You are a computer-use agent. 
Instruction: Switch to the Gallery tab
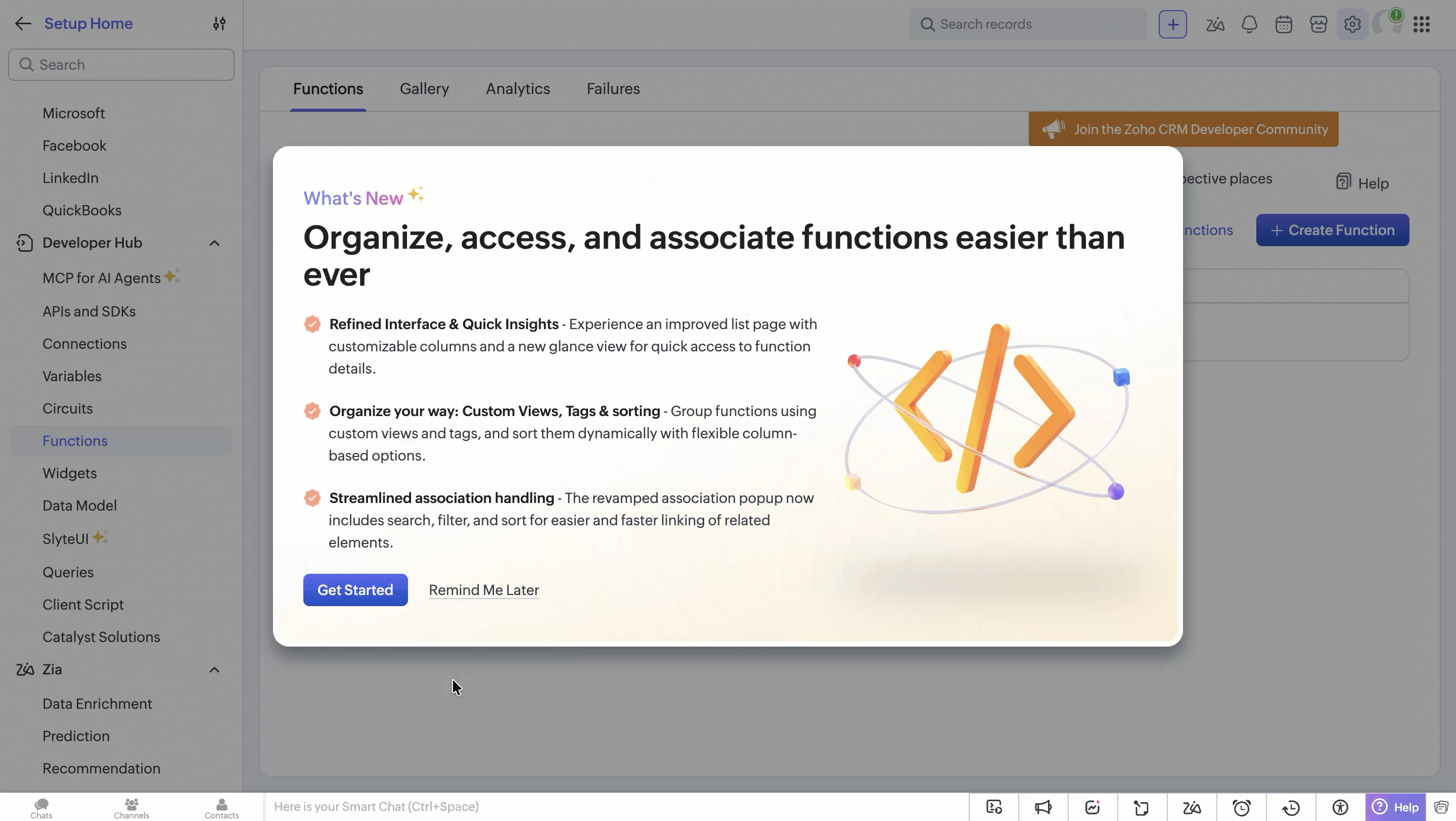tap(424, 88)
